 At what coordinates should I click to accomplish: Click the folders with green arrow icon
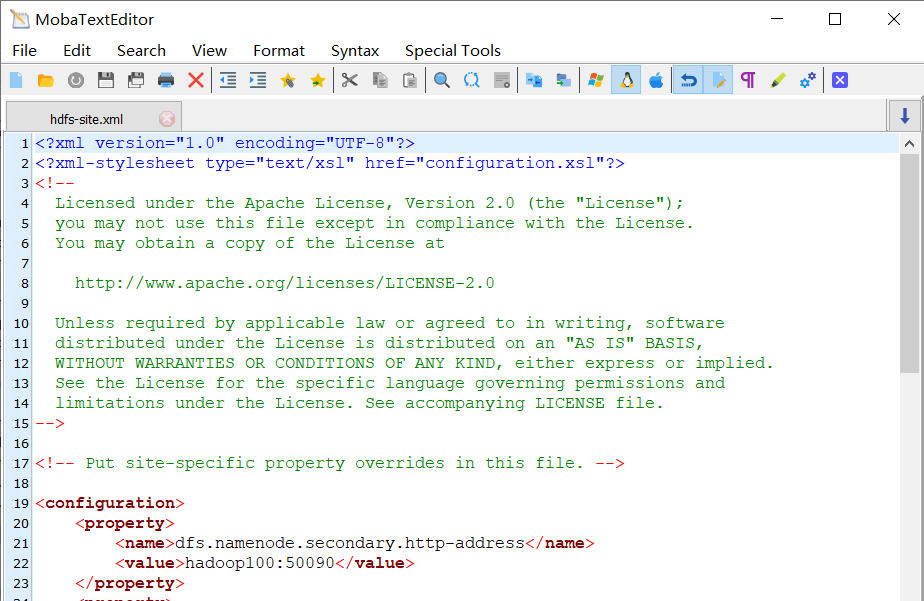[x=563, y=80]
